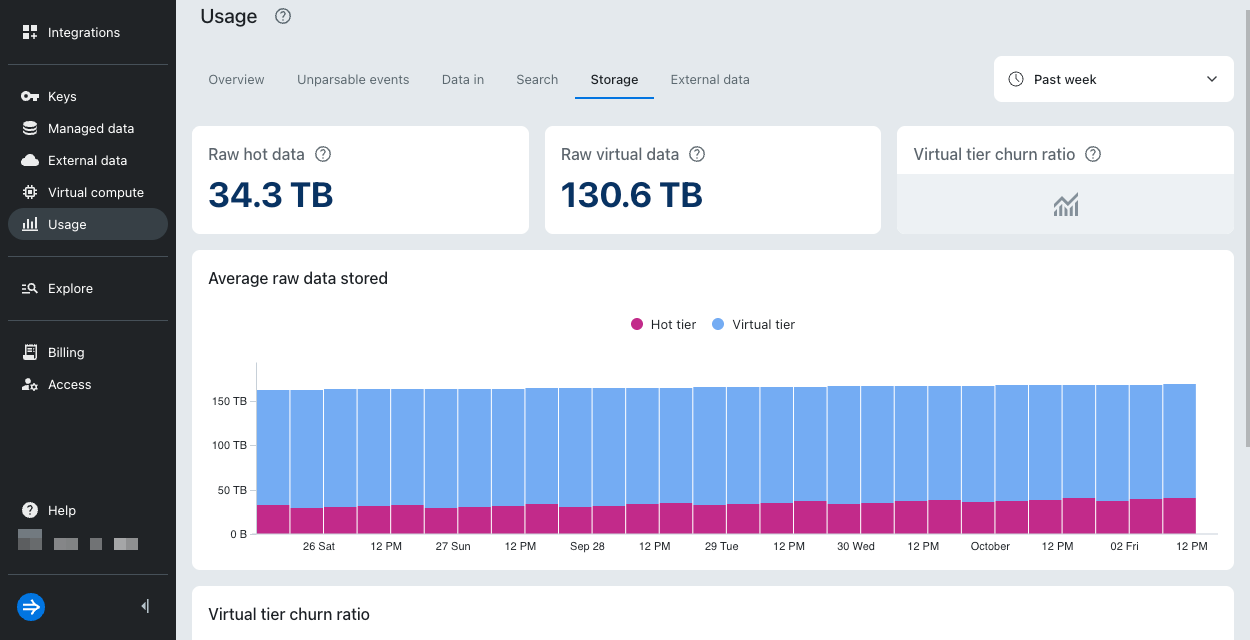This screenshot has width=1250, height=640.
Task: Switch to the Unparsable events tab
Action: 353,79
